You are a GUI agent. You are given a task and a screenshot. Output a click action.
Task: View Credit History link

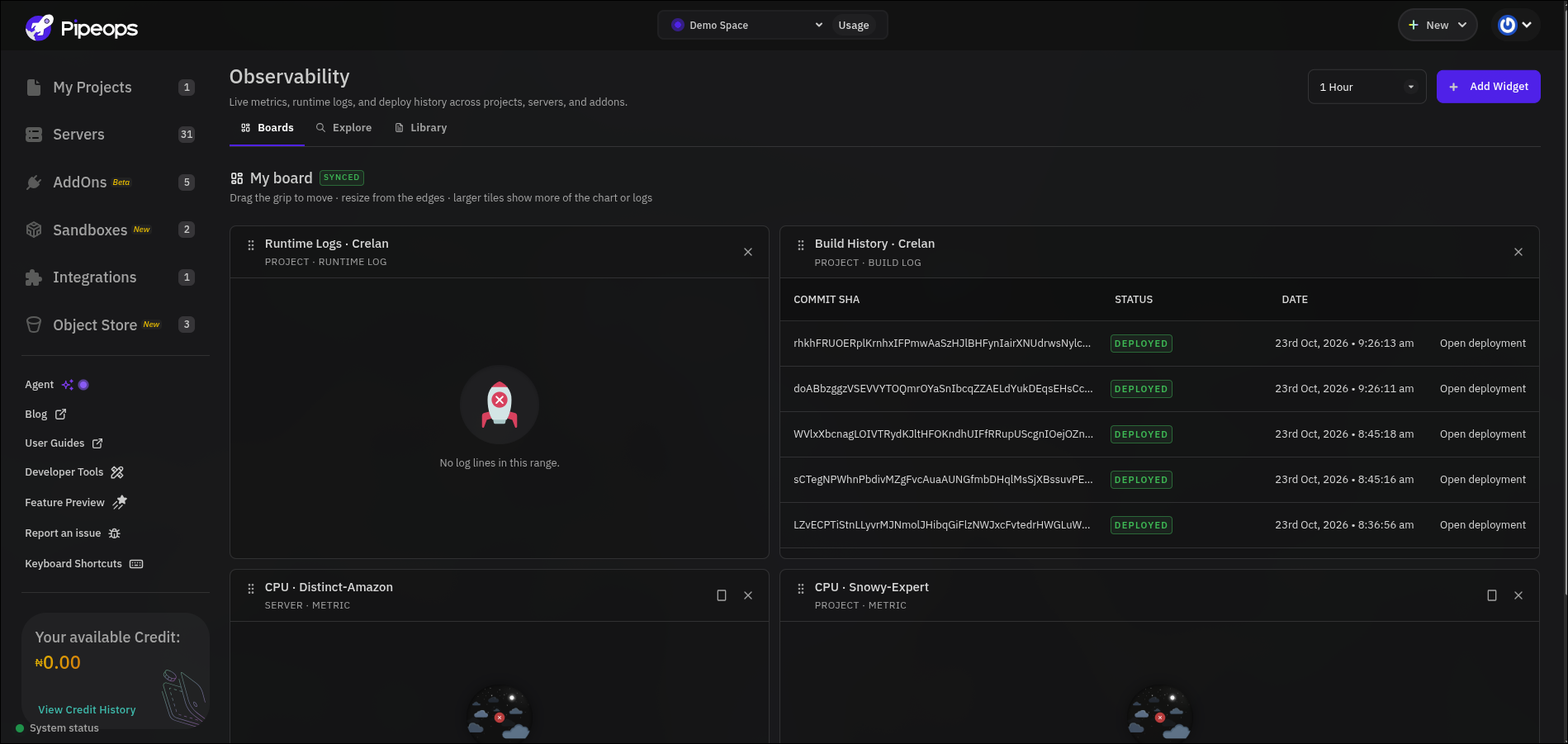click(87, 710)
